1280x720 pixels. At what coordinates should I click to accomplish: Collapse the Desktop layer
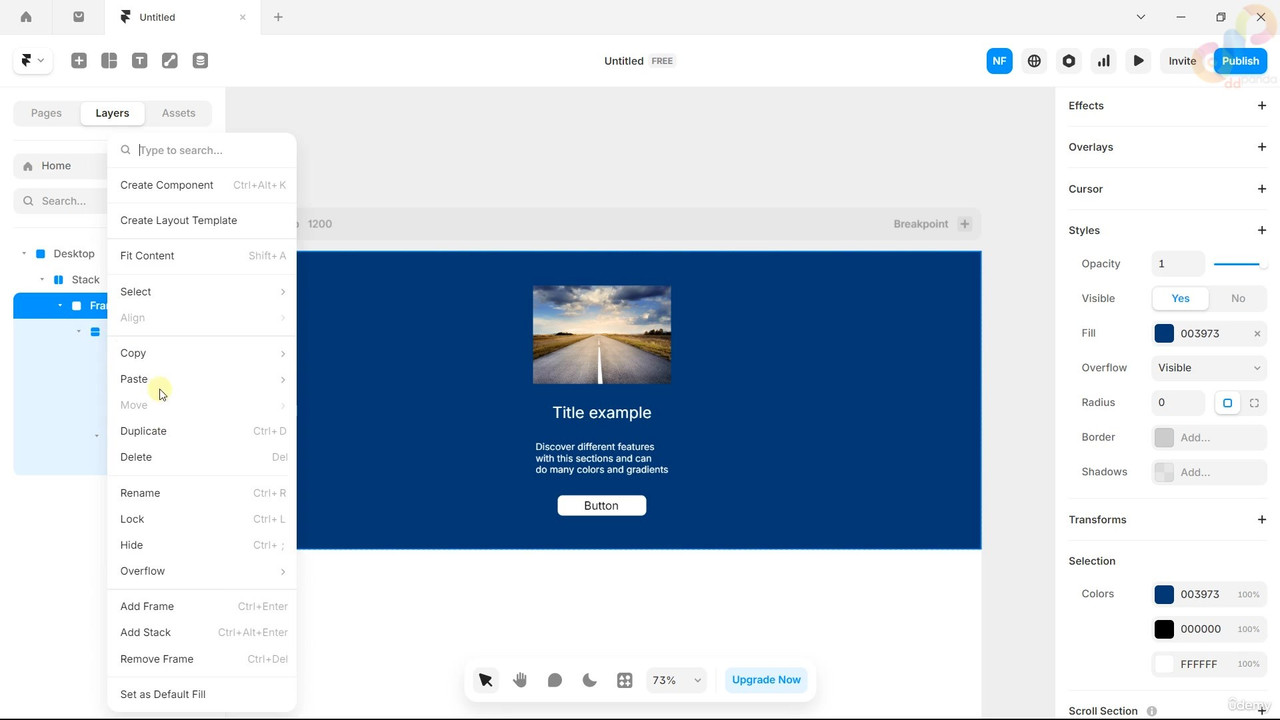(24, 254)
